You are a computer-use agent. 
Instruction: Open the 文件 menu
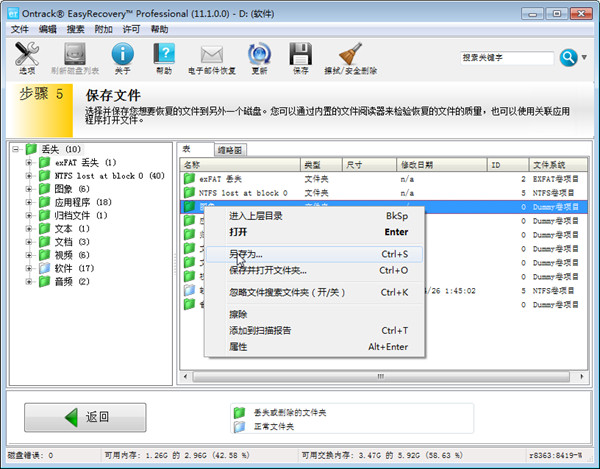19,29
